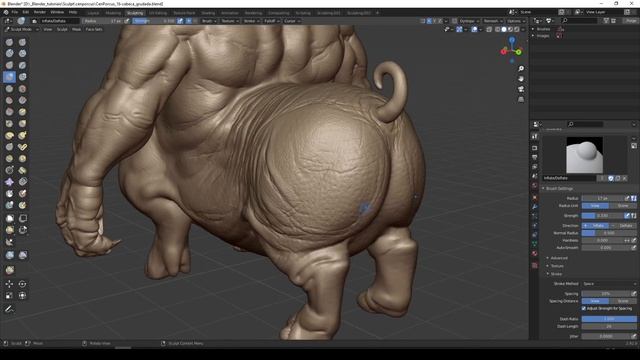
Task: Open the Cursor header button
Action: (x=291, y=21)
